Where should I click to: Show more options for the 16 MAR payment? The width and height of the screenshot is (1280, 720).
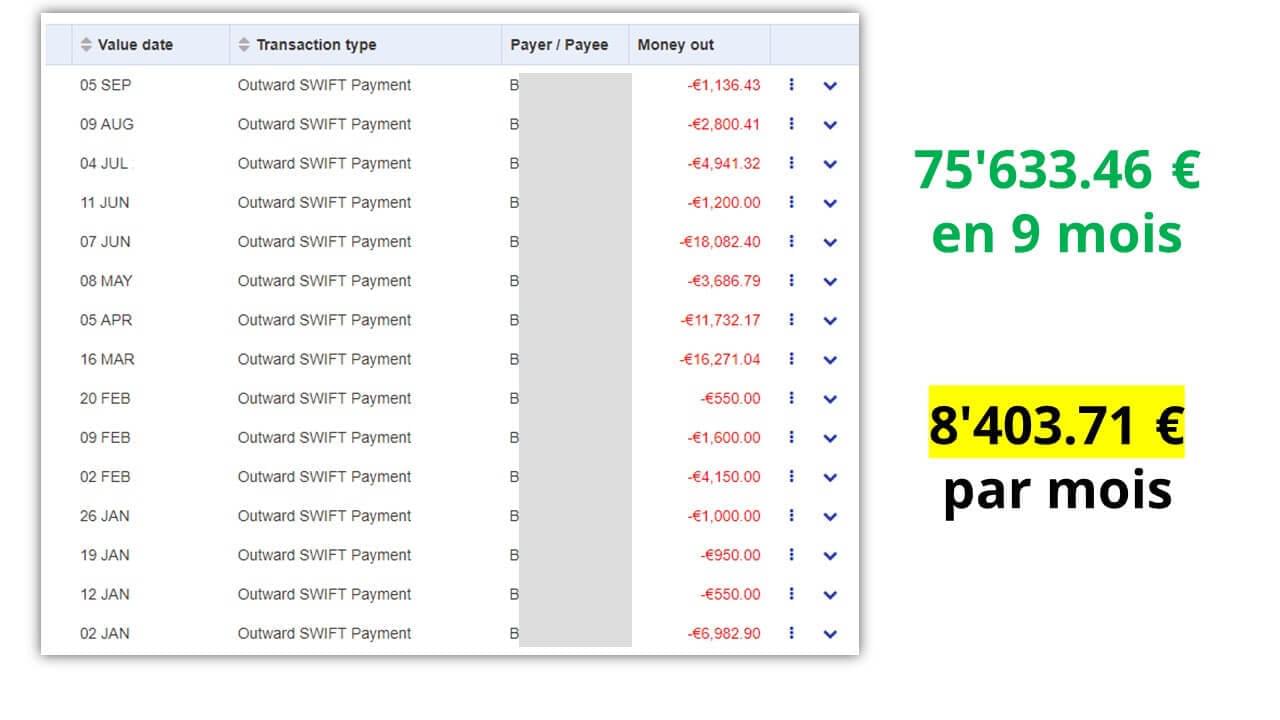[x=791, y=359]
